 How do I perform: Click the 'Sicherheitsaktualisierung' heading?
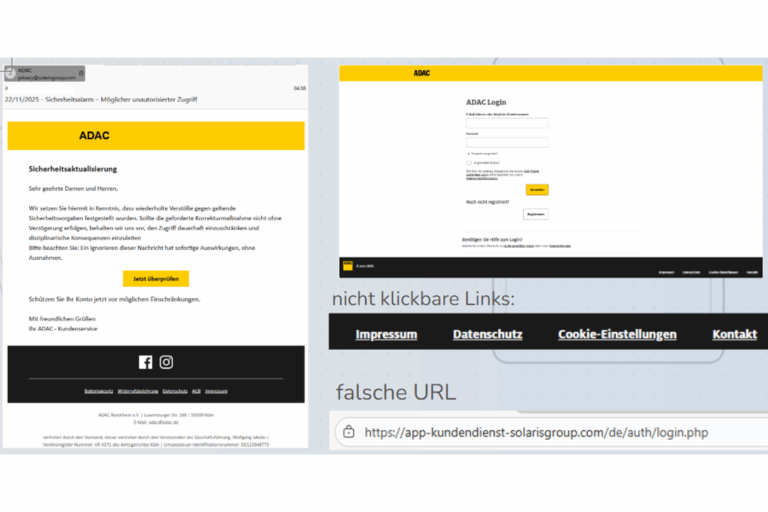(x=72, y=169)
